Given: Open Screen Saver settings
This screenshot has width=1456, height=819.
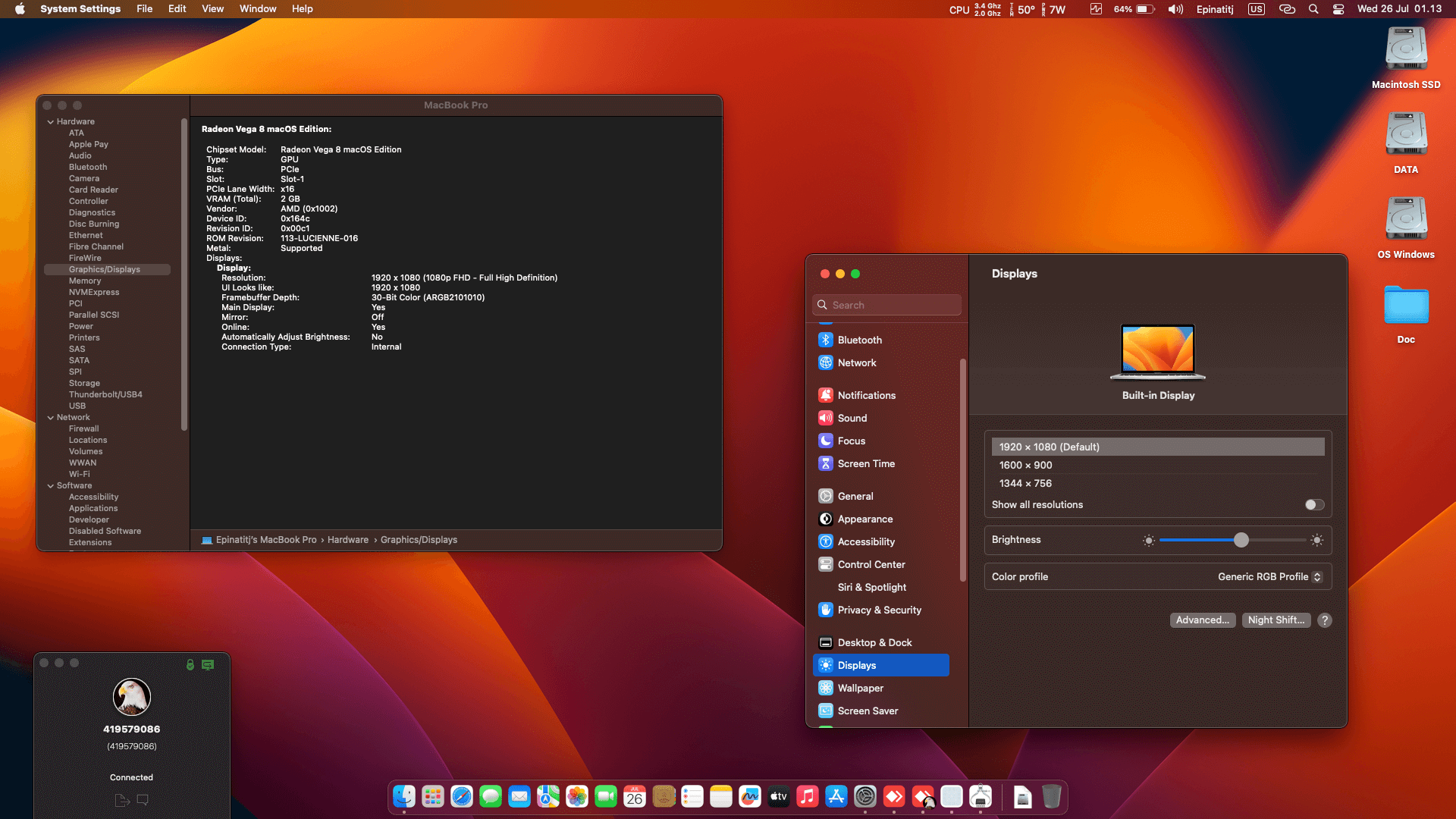Looking at the screenshot, I should pyautogui.click(x=868, y=711).
